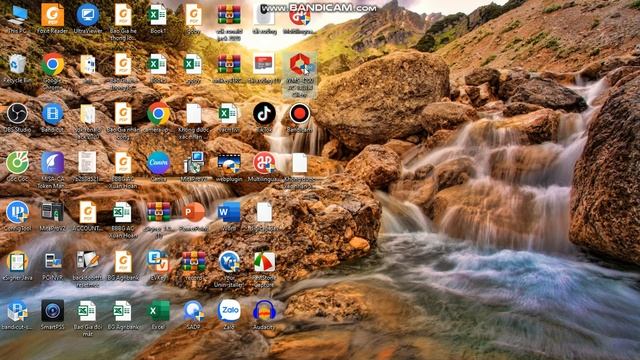Select the BG Agribank PDF file
640x360 pixels.
(x=123, y=266)
